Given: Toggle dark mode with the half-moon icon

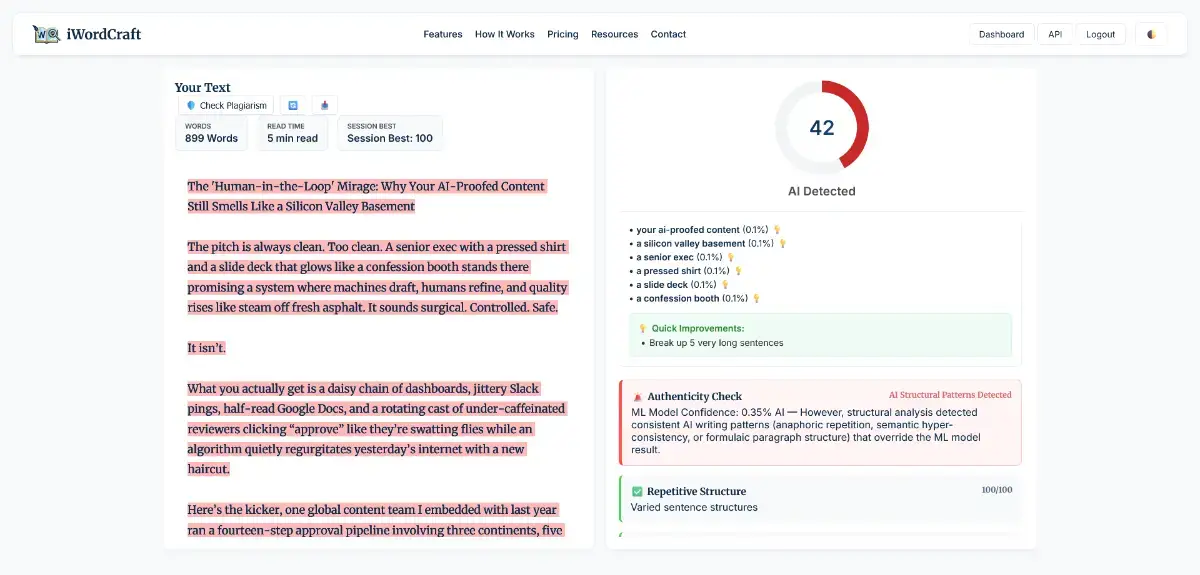Looking at the screenshot, I should 1151,34.
